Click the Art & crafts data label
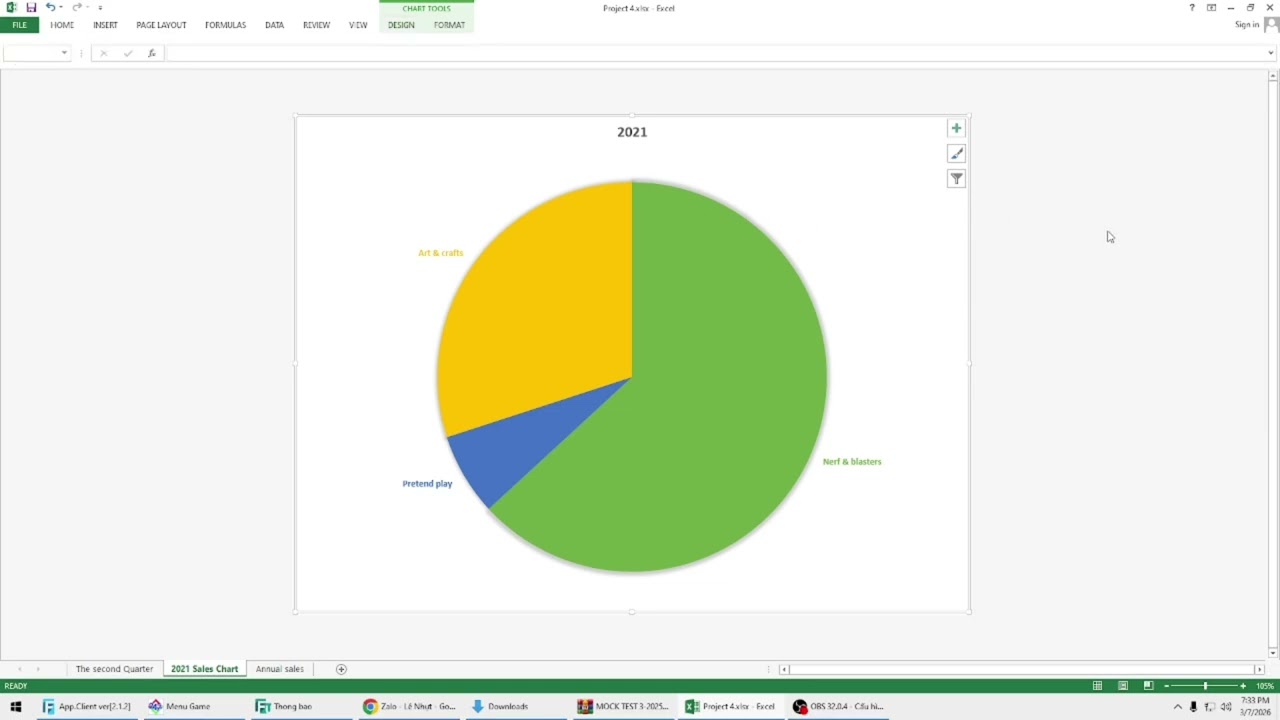The width and height of the screenshot is (1280, 720). coord(440,253)
